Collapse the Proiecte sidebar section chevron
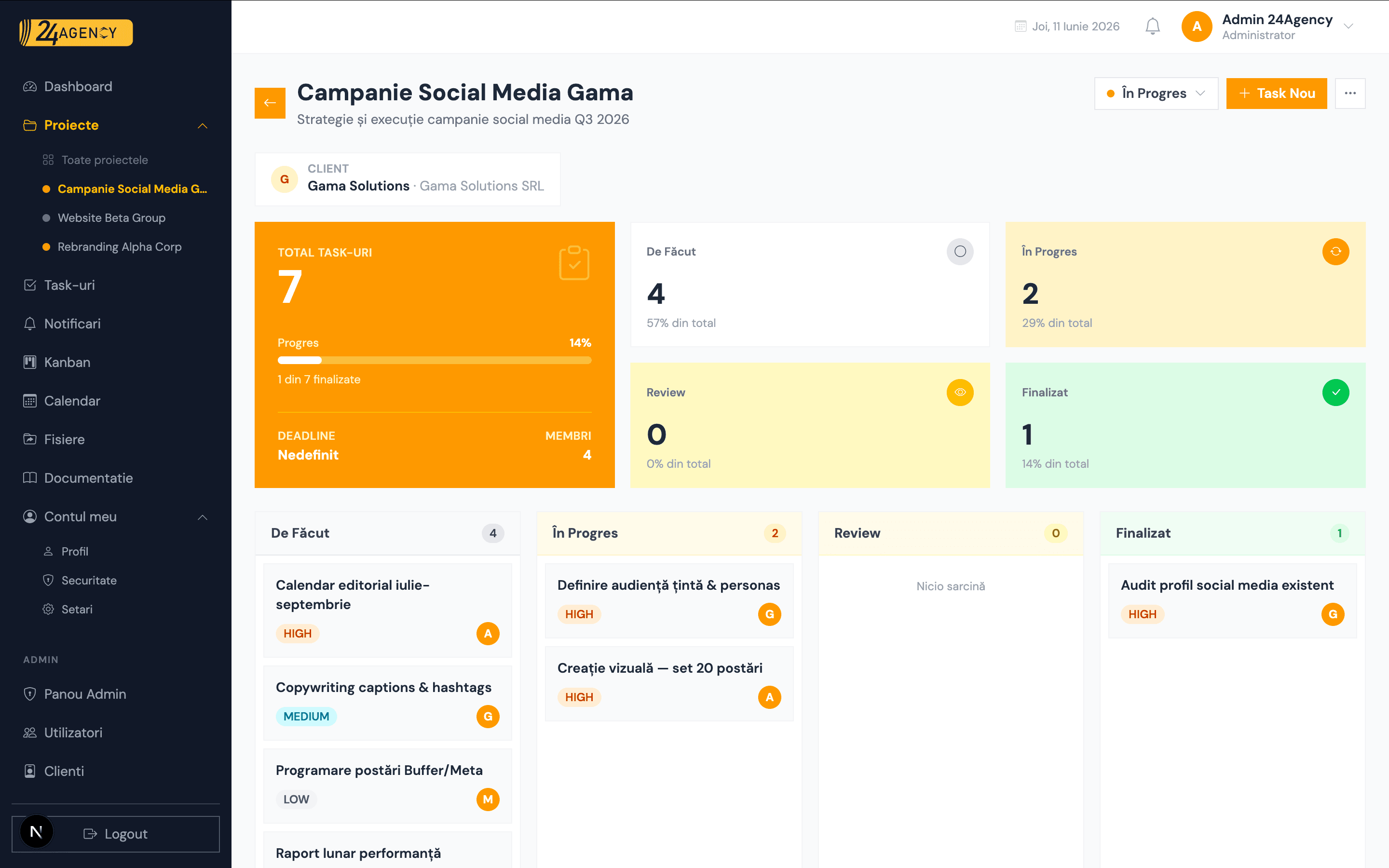Image resolution: width=1389 pixels, height=868 pixels. (203, 126)
